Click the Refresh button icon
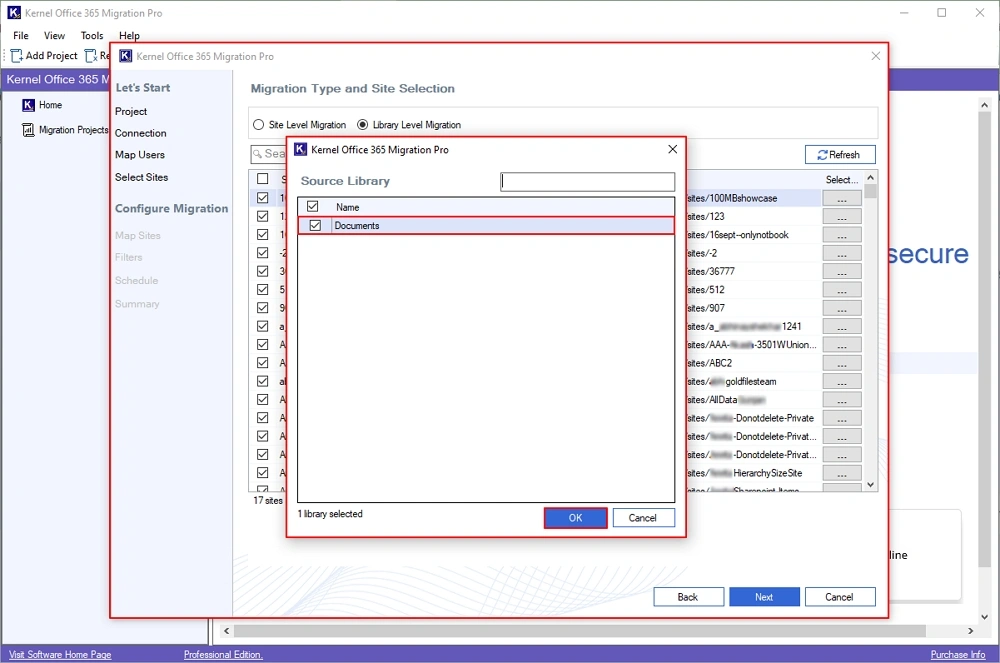The width and height of the screenshot is (1000, 663). coord(824,154)
